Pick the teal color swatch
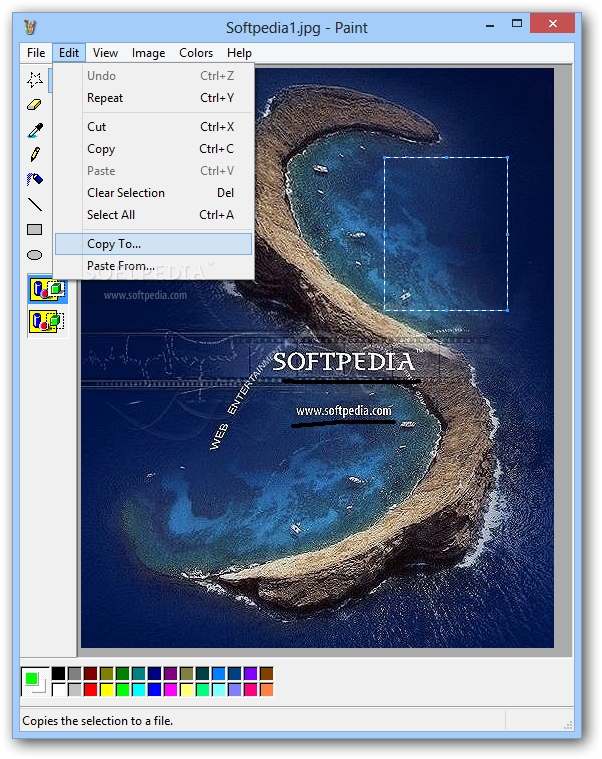The width and height of the screenshot is (602, 759). point(138,673)
